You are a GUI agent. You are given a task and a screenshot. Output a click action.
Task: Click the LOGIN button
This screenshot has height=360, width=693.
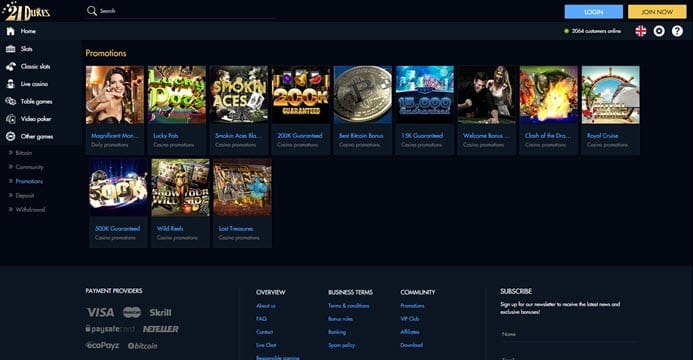[594, 12]
